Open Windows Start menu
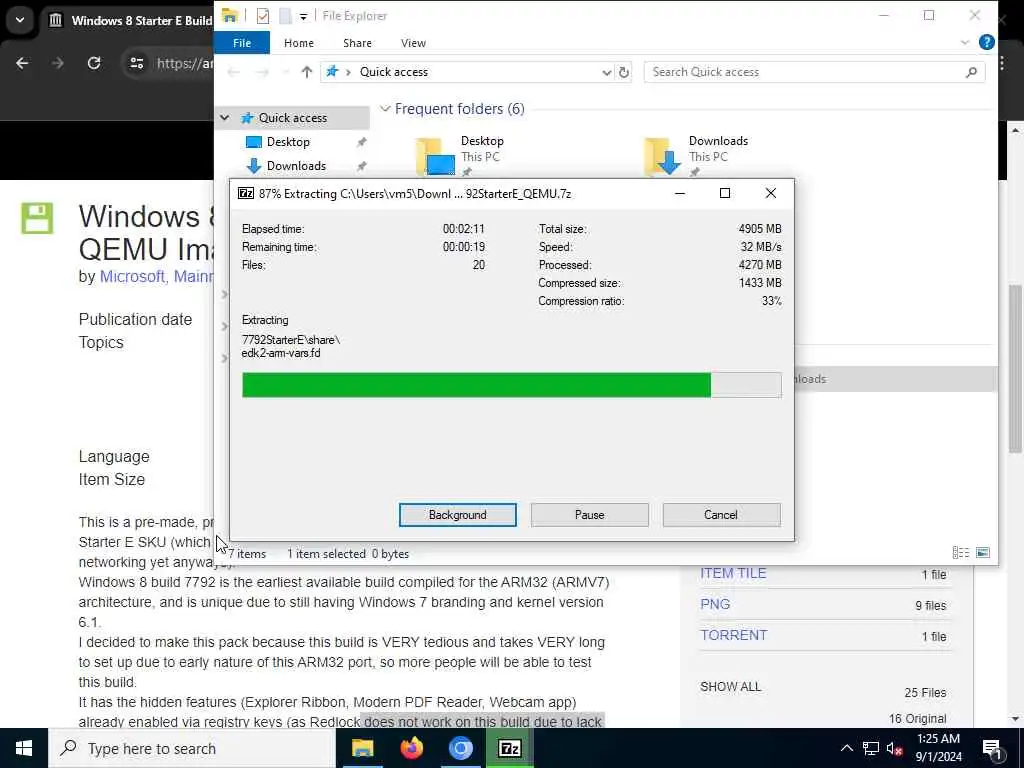Viewport: 1024px width, 768px height. (24, 748)
